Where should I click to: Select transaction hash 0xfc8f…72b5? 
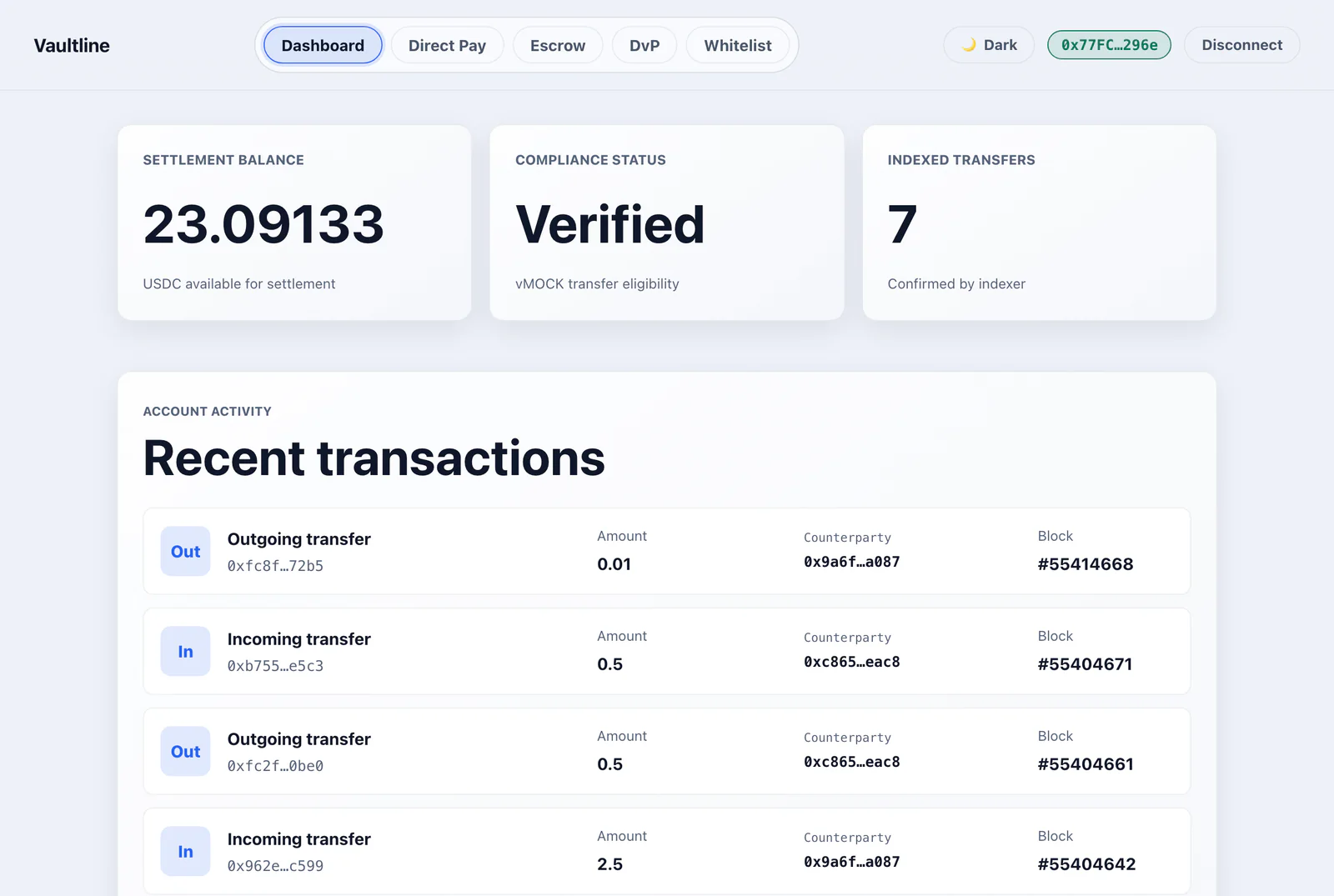click(275, 566)
